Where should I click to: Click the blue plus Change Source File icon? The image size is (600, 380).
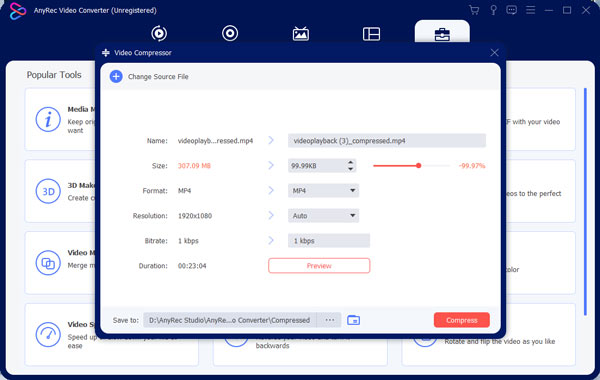(x=116, y=76)
